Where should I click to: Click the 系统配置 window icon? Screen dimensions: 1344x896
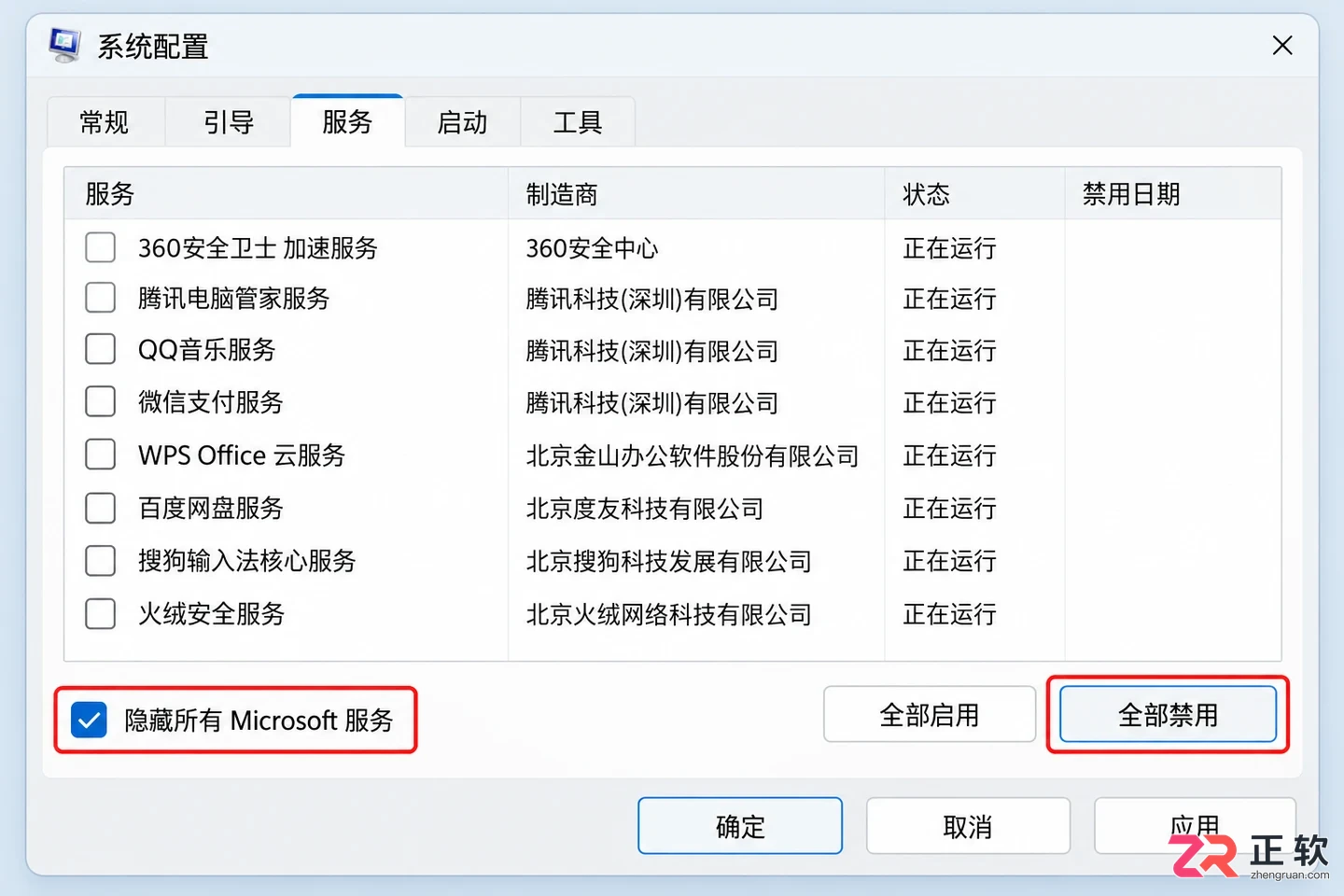click(x=65, y=45)
